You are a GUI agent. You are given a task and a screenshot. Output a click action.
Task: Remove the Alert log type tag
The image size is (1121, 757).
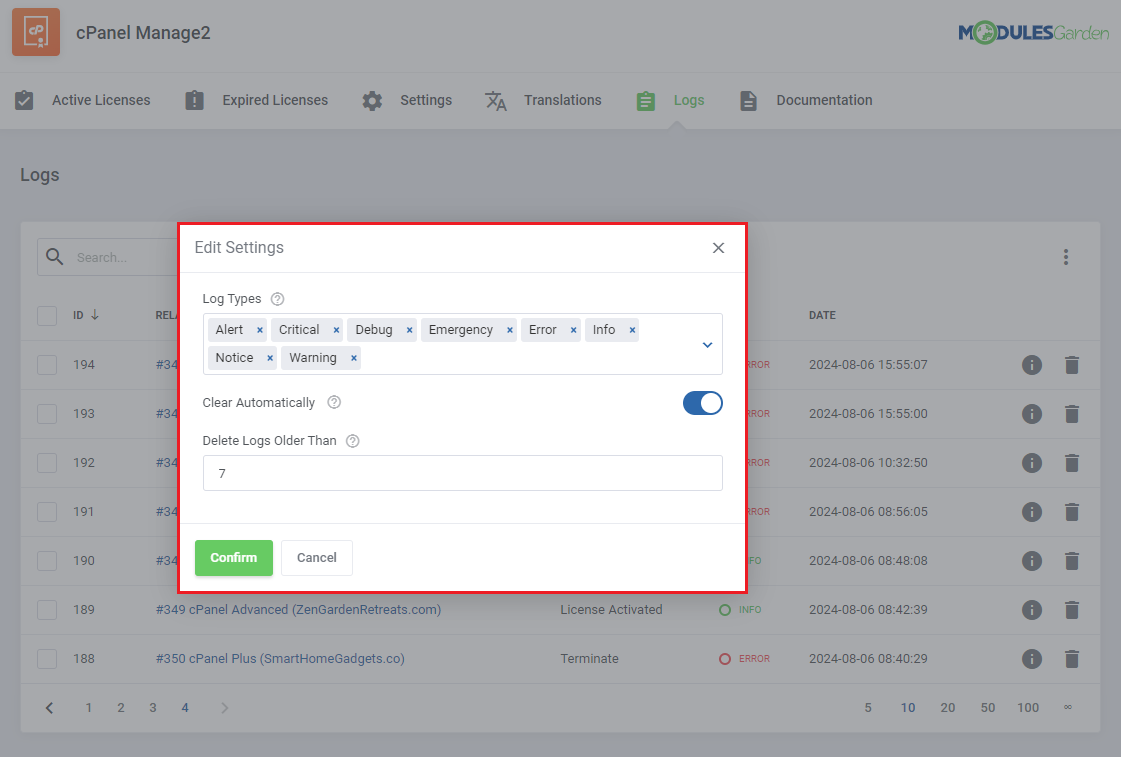[x=260, y=330]
